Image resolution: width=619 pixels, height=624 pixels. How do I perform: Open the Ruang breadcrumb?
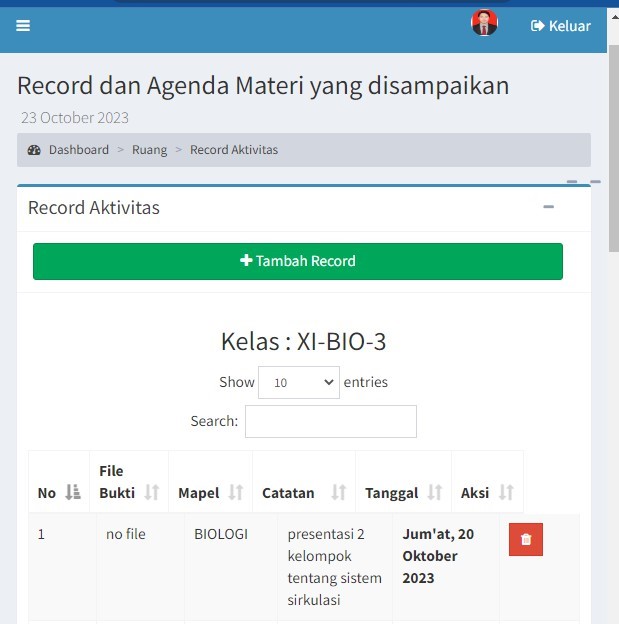click(x=149, y=150)
